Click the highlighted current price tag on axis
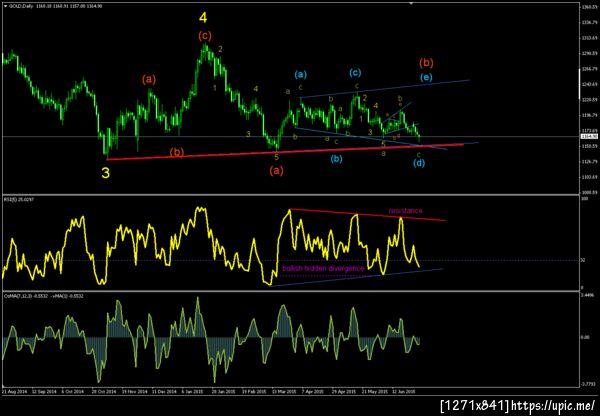 point(587,136)
